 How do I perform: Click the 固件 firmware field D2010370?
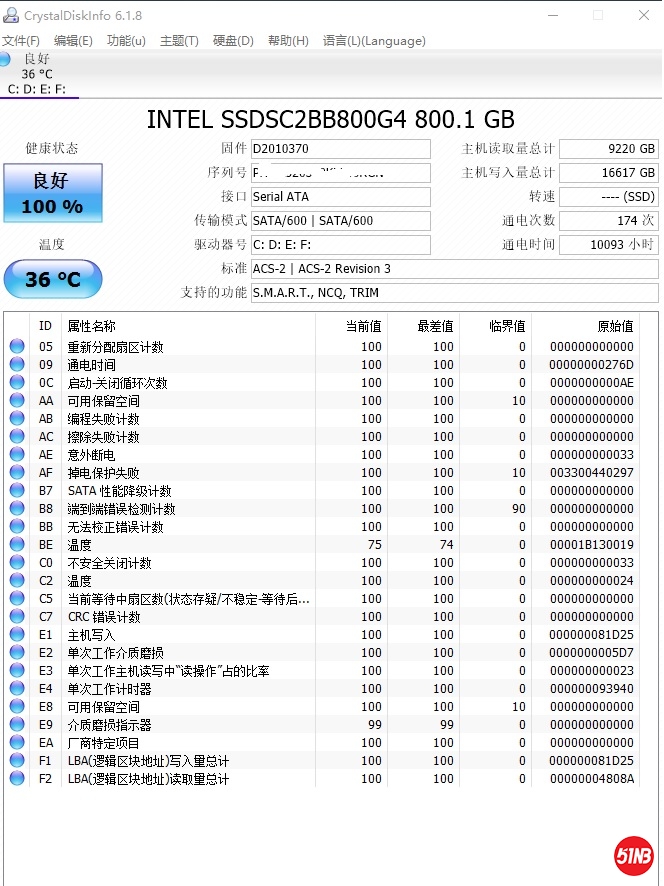[x=340, y=149]
